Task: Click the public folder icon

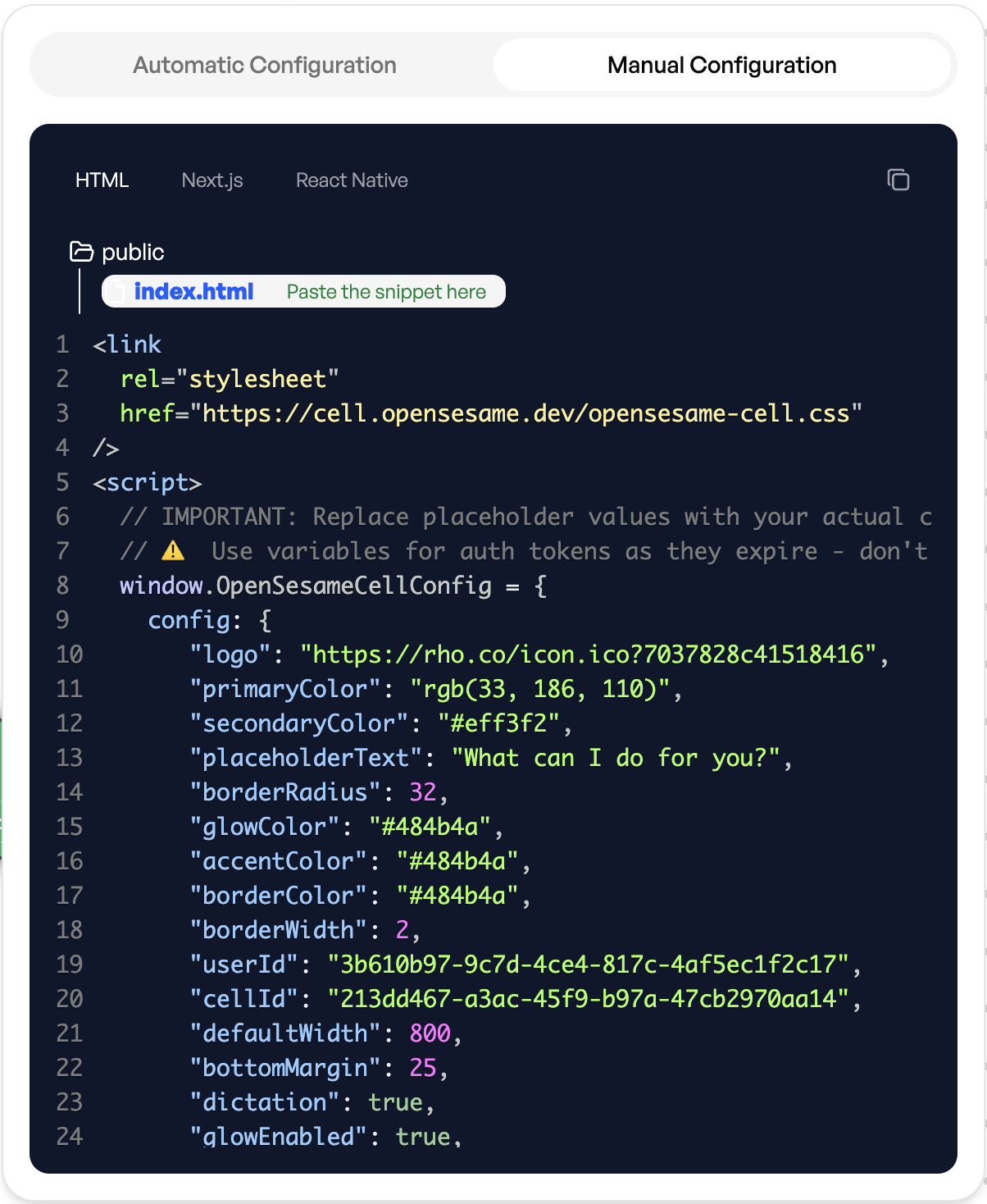Action: click(x=82, y=252)
